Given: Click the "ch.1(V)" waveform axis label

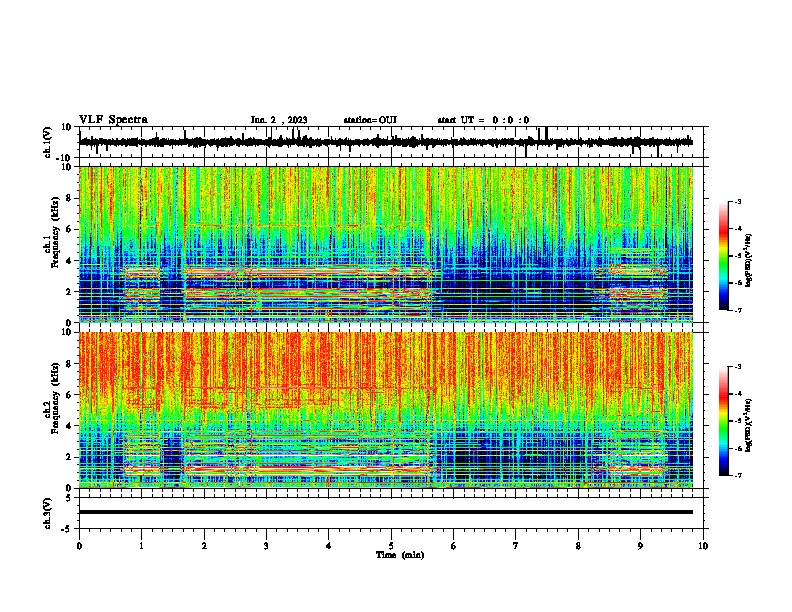Looking at the screenshot, I should (x=48, y=142).
